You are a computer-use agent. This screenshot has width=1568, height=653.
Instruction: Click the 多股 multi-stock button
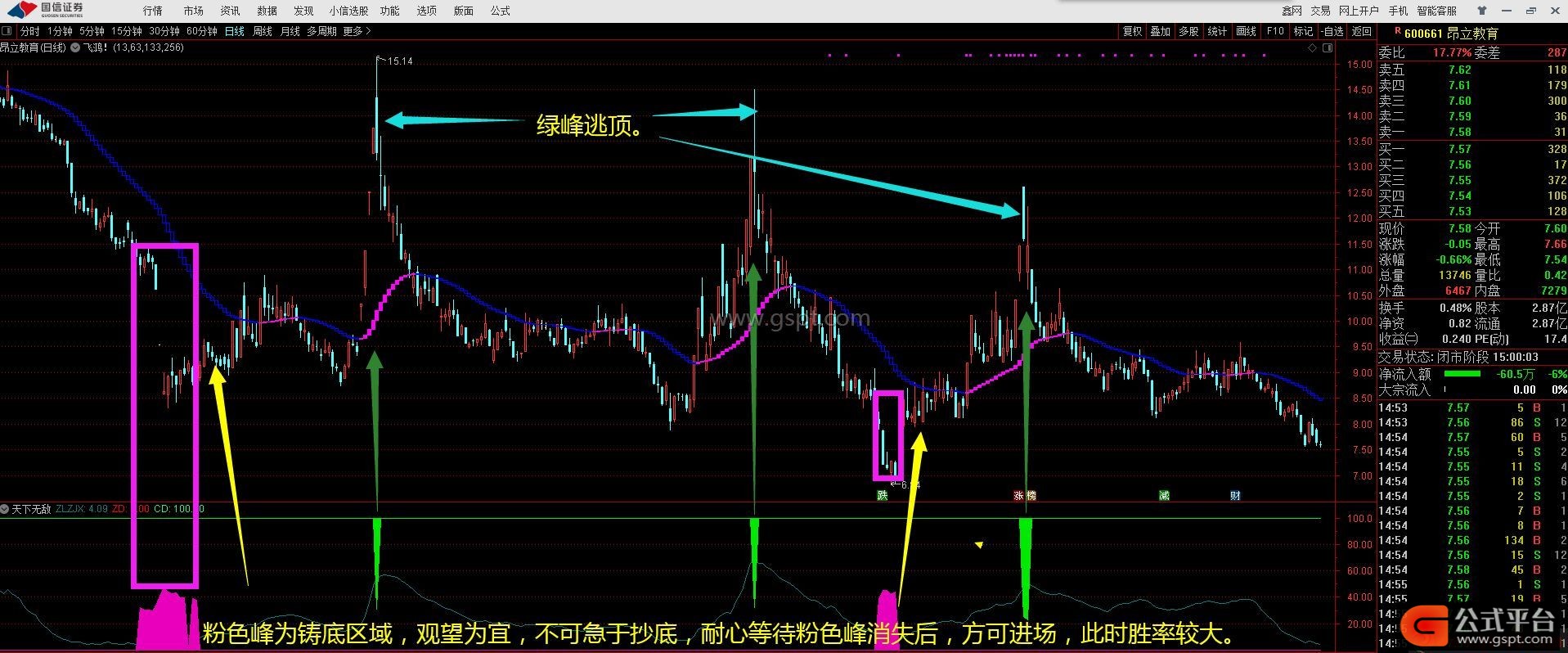pyautogui.click(x=1188, y=31)
